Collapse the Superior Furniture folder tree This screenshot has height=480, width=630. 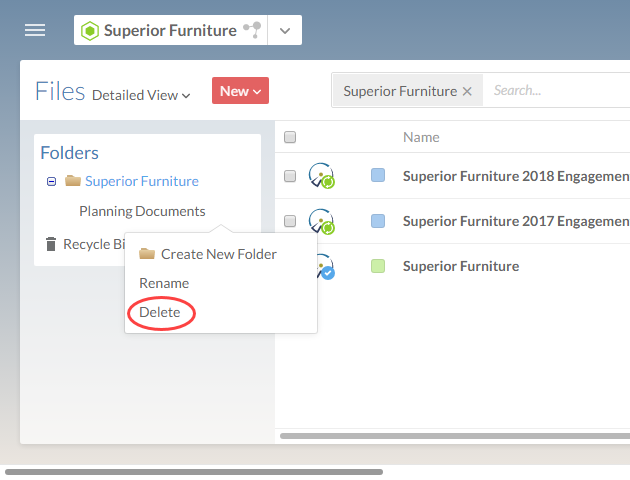(x=51, y=182)
